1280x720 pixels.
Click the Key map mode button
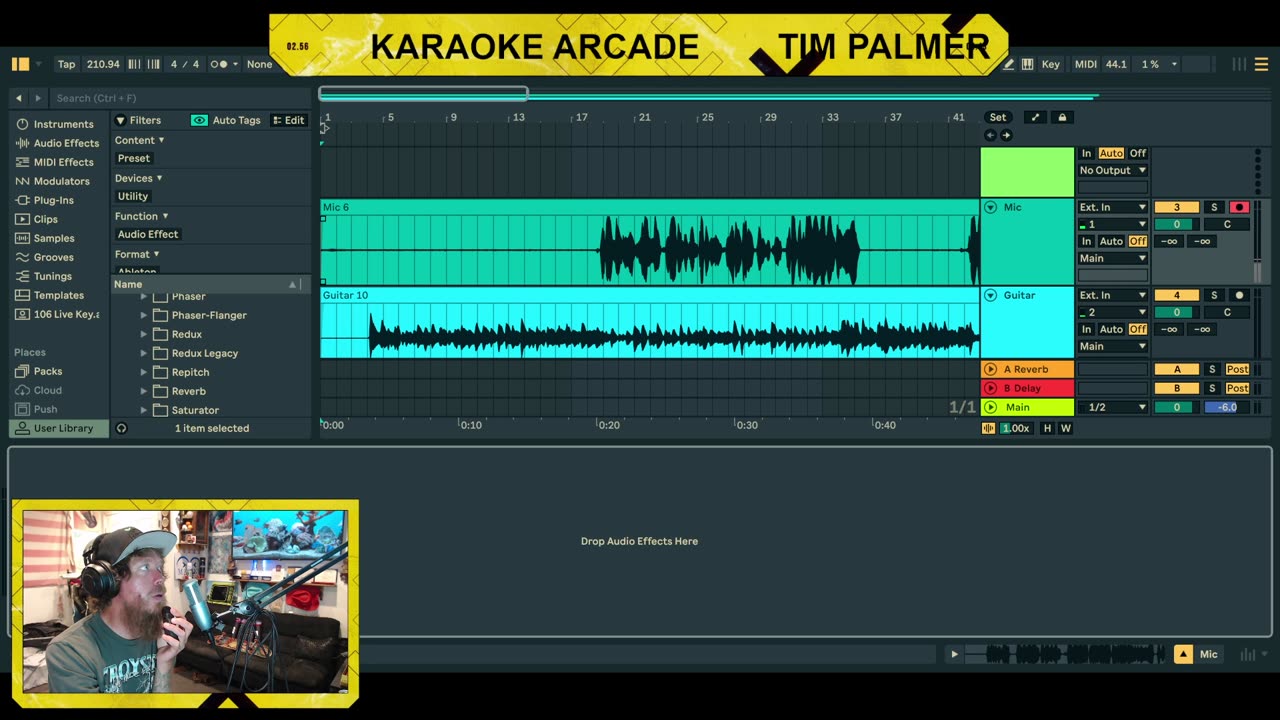[x=1050, y=64]
